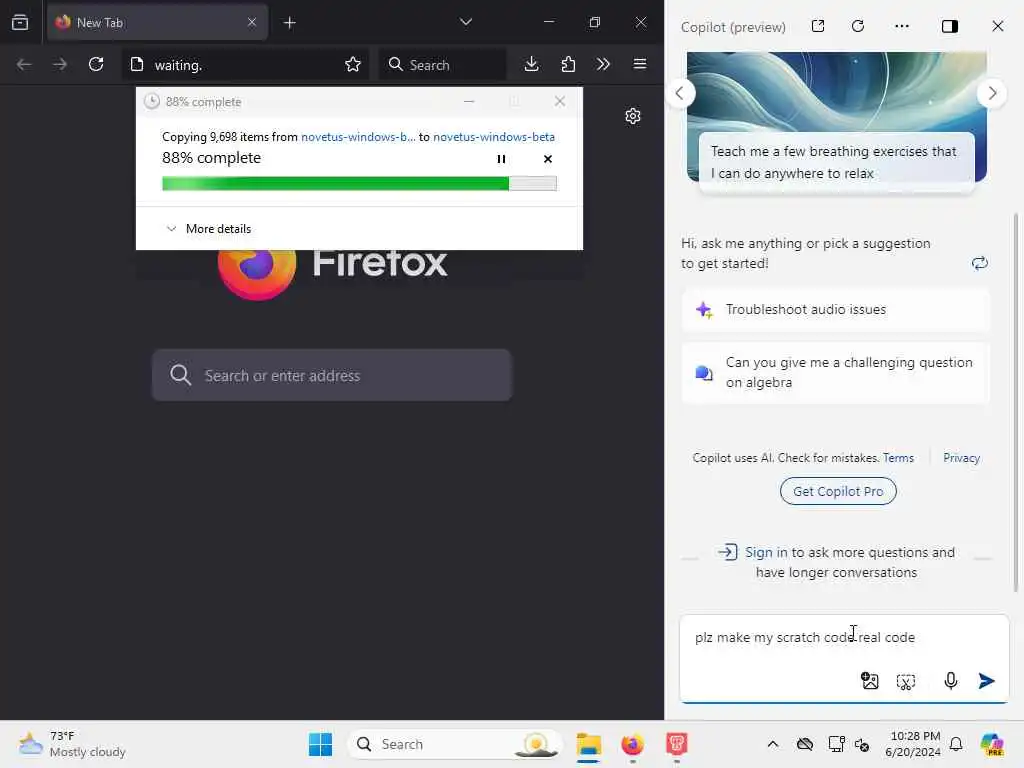1024x768 pixels.
Task: Open new tab personalize gear icon
Action: coord(633,116)
